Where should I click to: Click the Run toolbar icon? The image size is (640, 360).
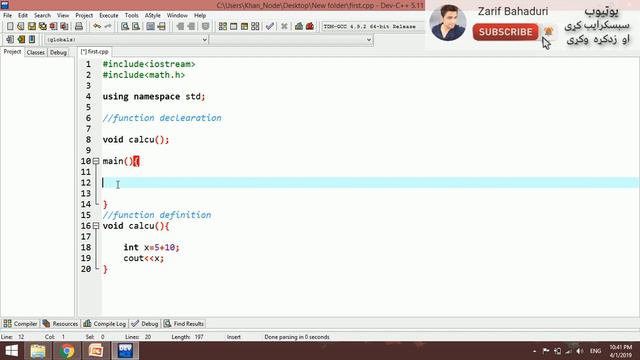233,27
